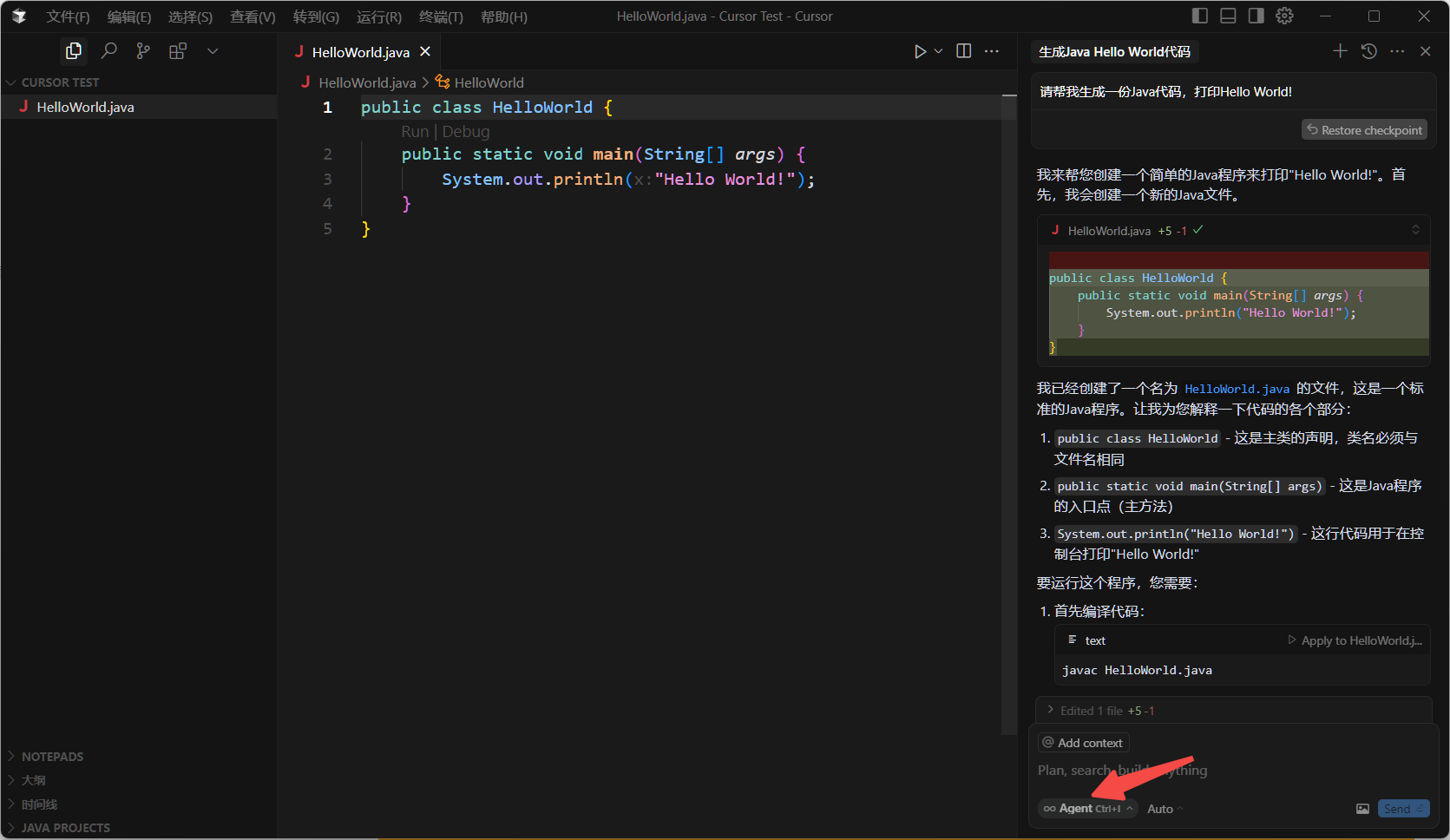The height and width of the screenshot is (840, 1450).
Task: Open the 文件(F) menu
Action: [68, 16]
